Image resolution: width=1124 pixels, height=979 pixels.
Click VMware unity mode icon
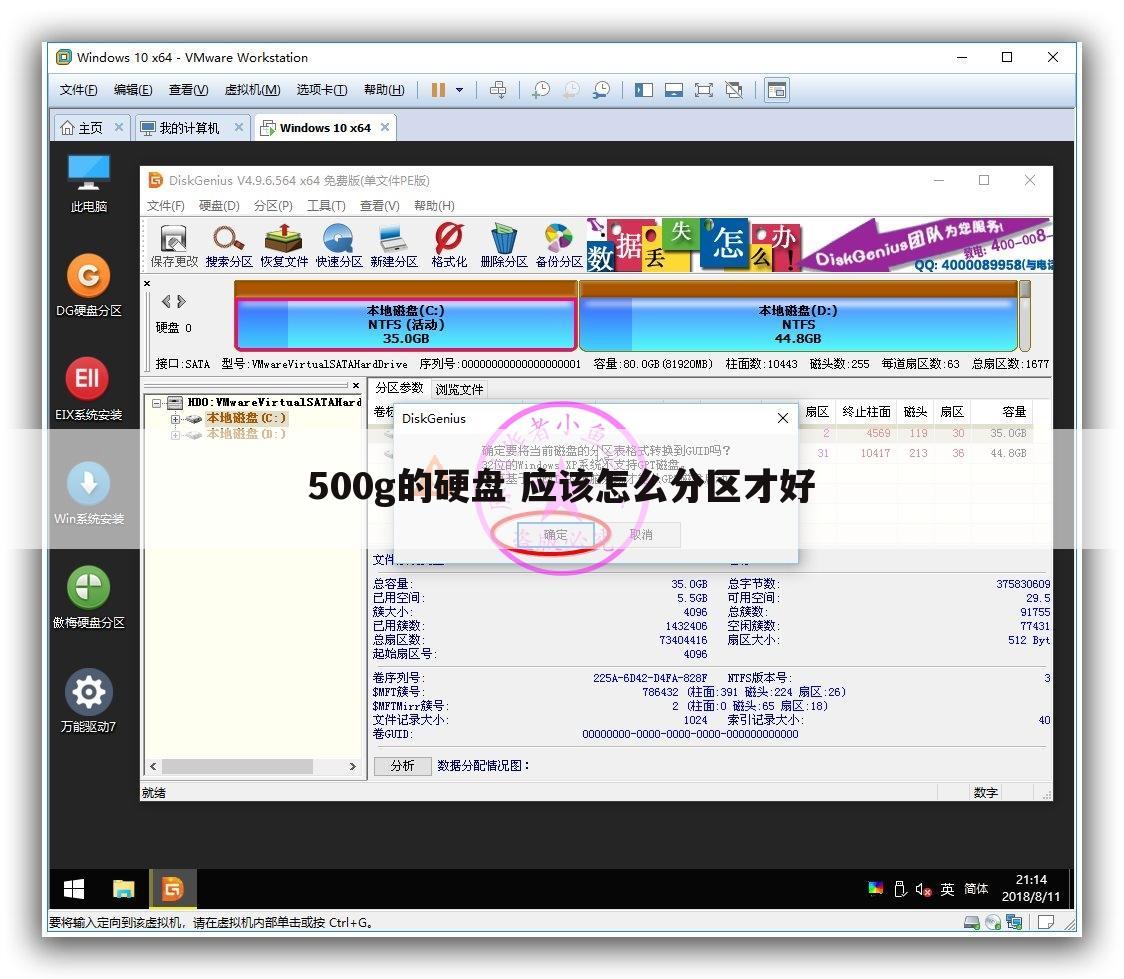(734, 90)
